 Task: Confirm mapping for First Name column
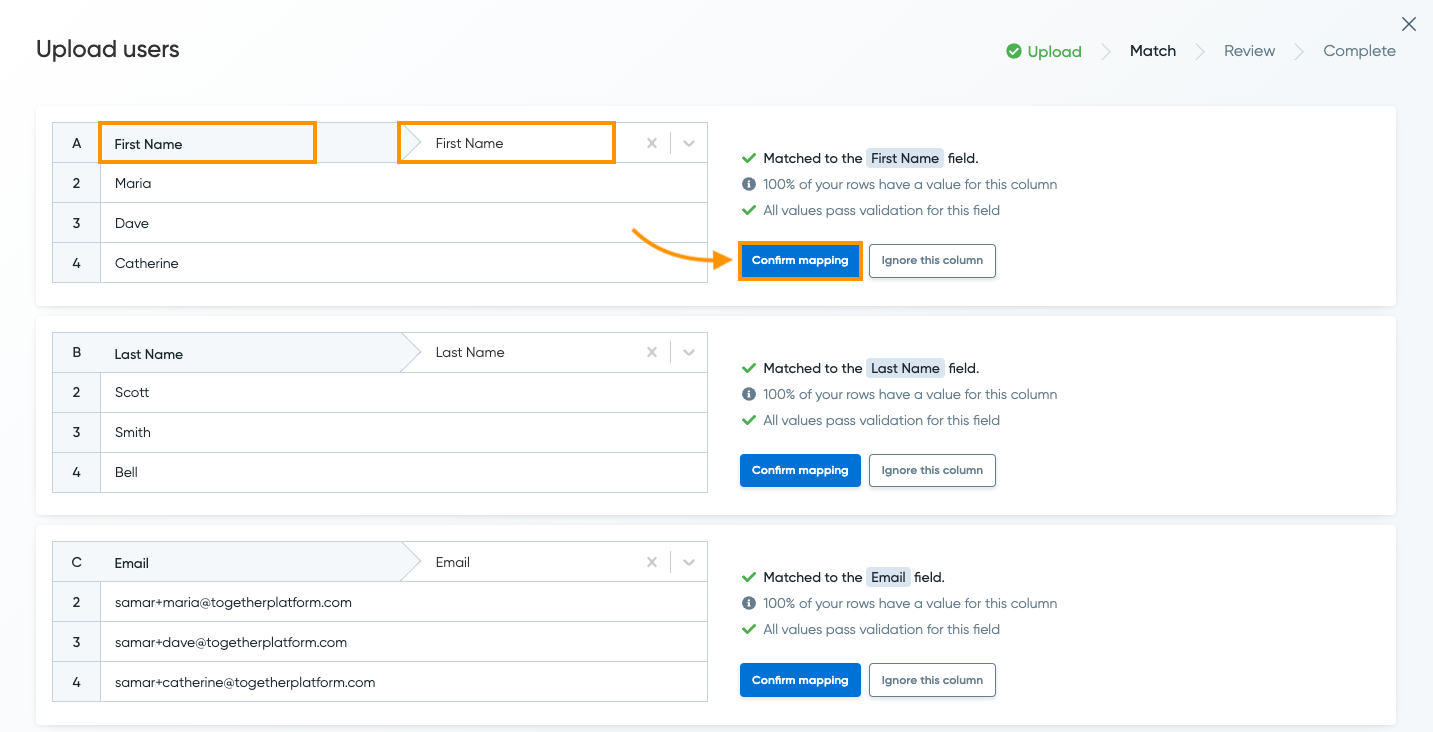tap(800, 260)
